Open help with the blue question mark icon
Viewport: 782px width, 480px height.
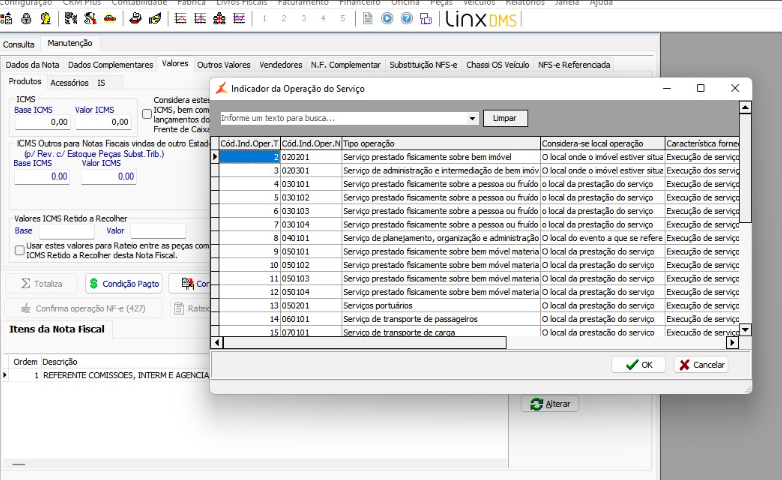[407, 19]
